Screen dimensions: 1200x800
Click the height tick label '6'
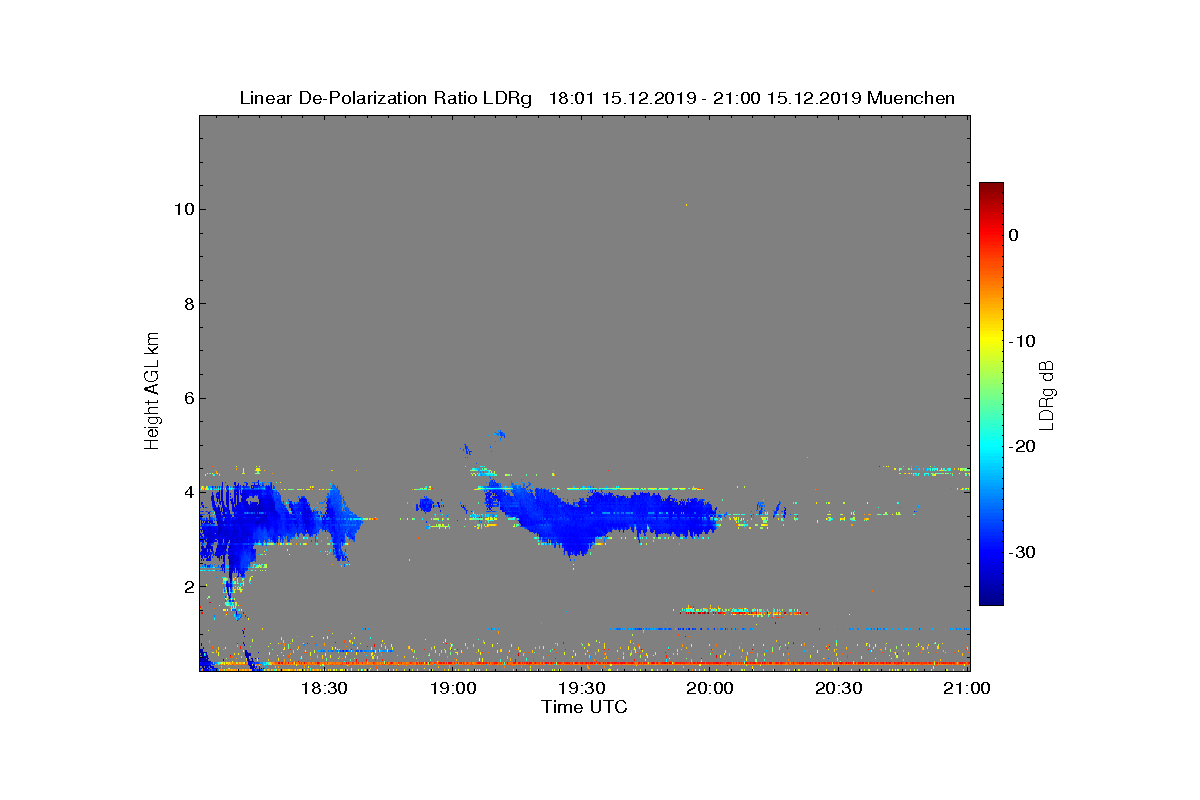pyautogui.click(x=187, y=398)
